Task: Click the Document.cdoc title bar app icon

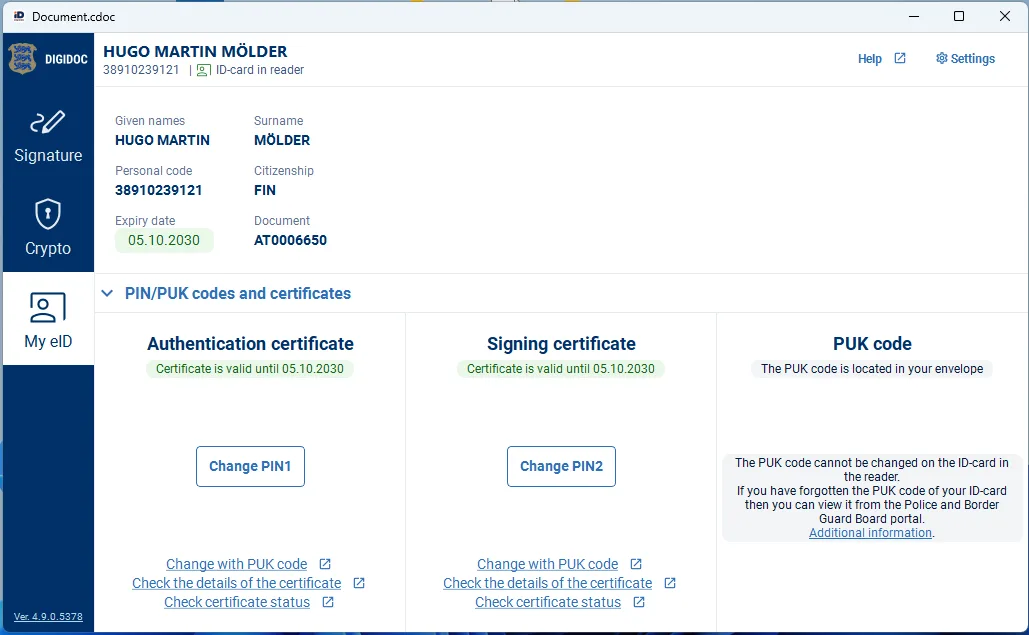Action: pos(19,16)
